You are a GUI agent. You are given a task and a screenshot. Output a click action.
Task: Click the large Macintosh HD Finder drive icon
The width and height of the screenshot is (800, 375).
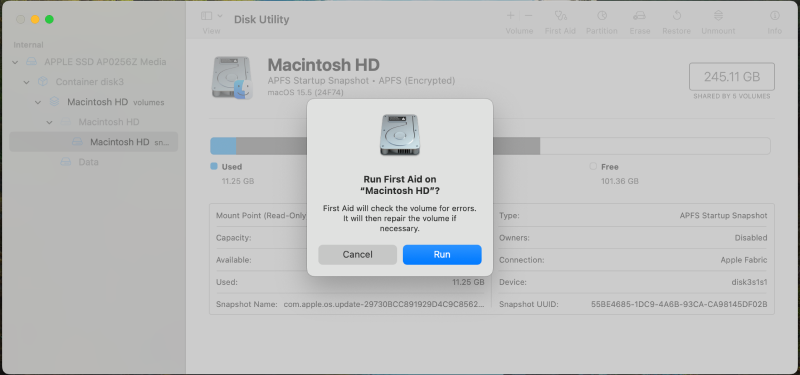232,78
